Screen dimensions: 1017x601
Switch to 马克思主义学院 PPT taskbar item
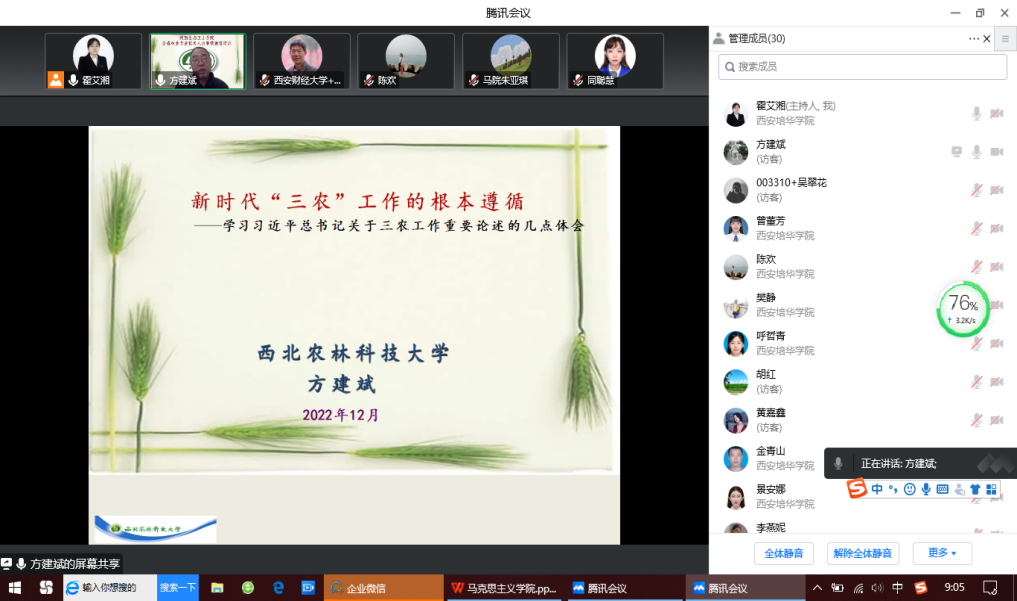pos(504,588)
